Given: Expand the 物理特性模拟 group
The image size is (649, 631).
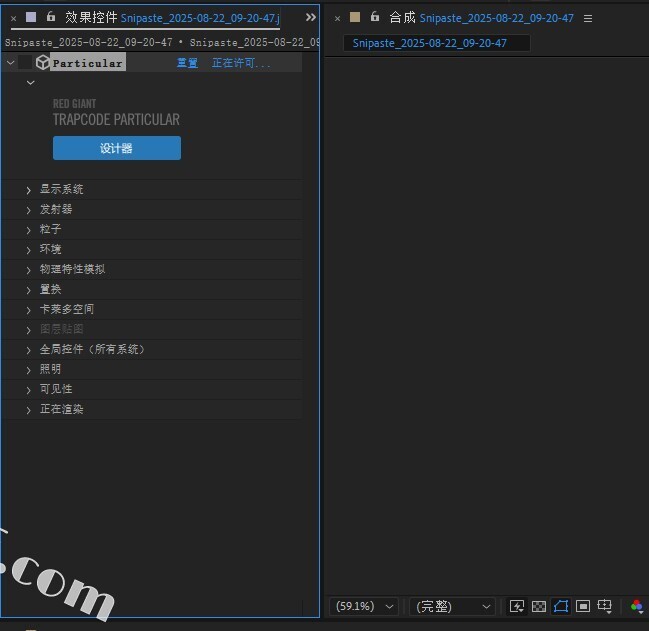Looking at the screenshot, I should coord(28,270).
